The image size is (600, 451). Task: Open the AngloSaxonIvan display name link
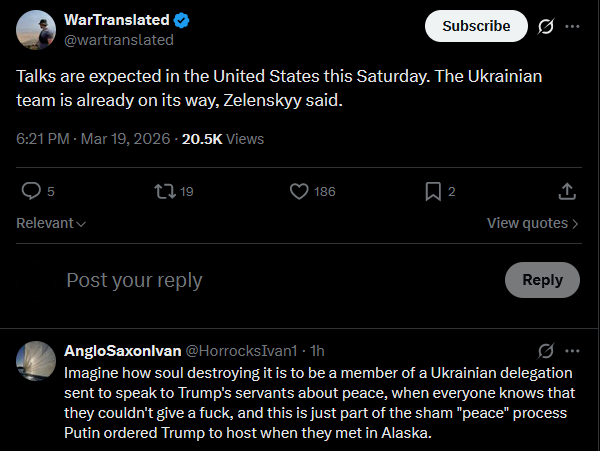122,351
